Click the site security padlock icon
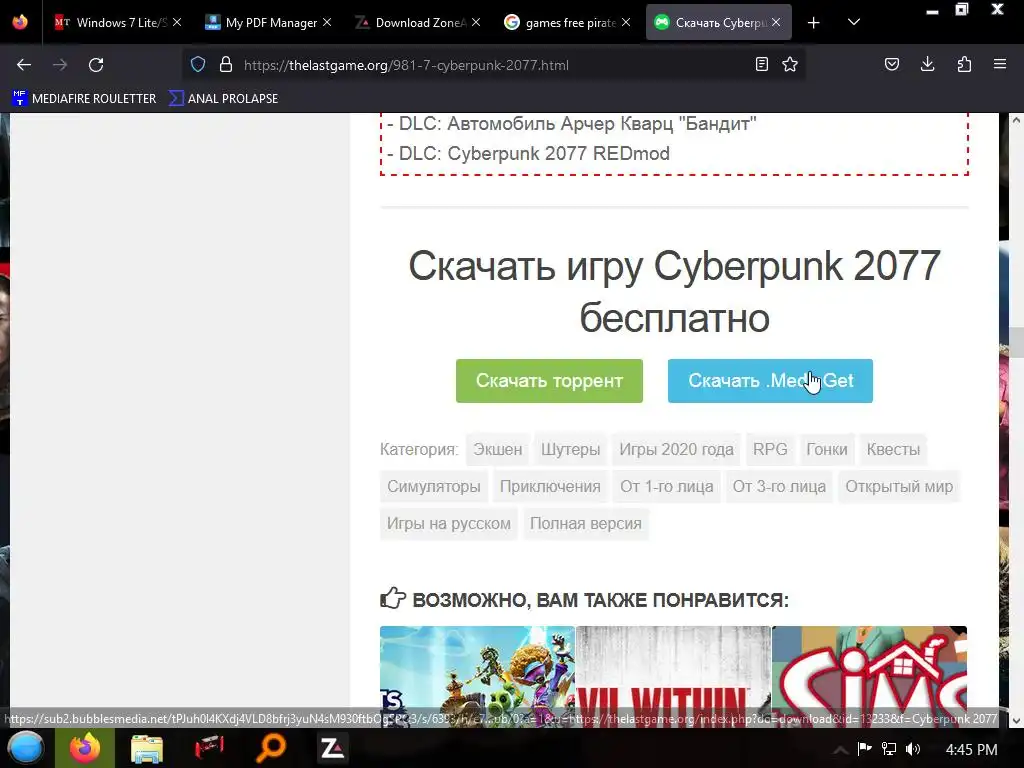 226,65
